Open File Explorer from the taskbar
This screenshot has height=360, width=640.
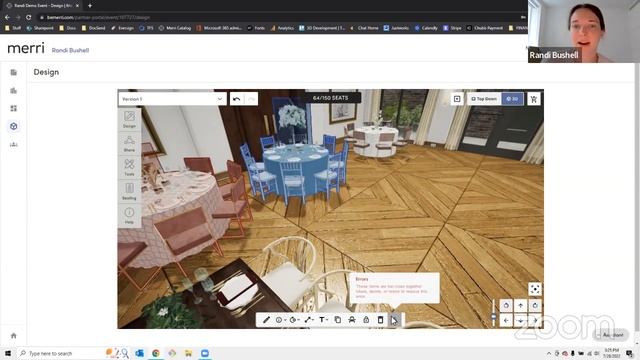(x=189, y=353)
